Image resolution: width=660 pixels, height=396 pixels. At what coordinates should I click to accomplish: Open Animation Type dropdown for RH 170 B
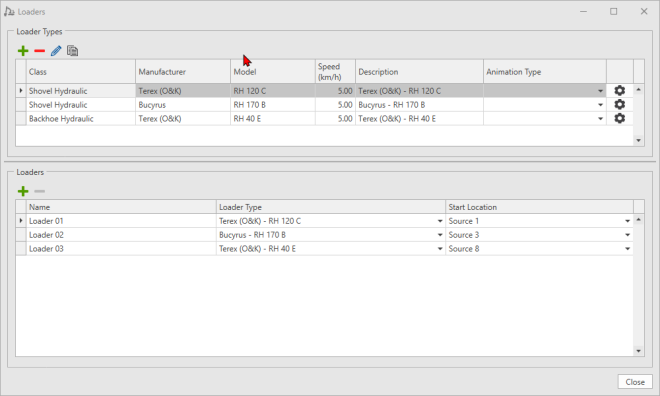pyautogui.click(x=600, y=105)
